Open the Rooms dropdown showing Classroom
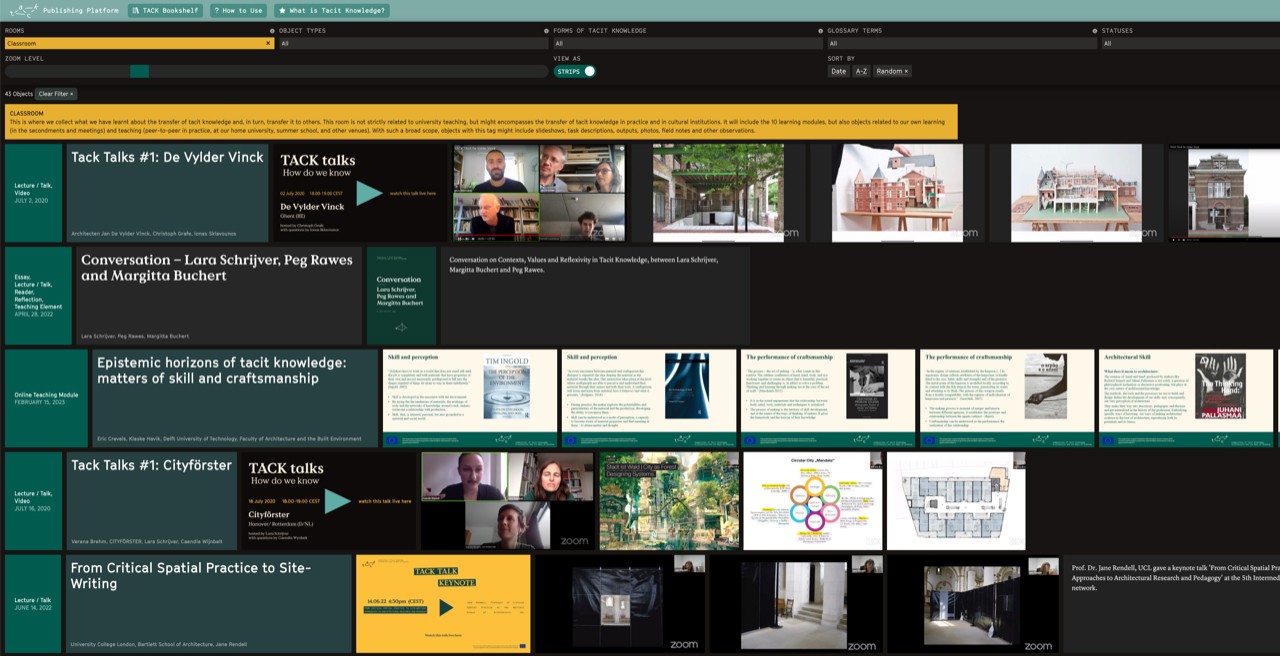This screenshot has height=656, width=1280. tap(138, 44)
